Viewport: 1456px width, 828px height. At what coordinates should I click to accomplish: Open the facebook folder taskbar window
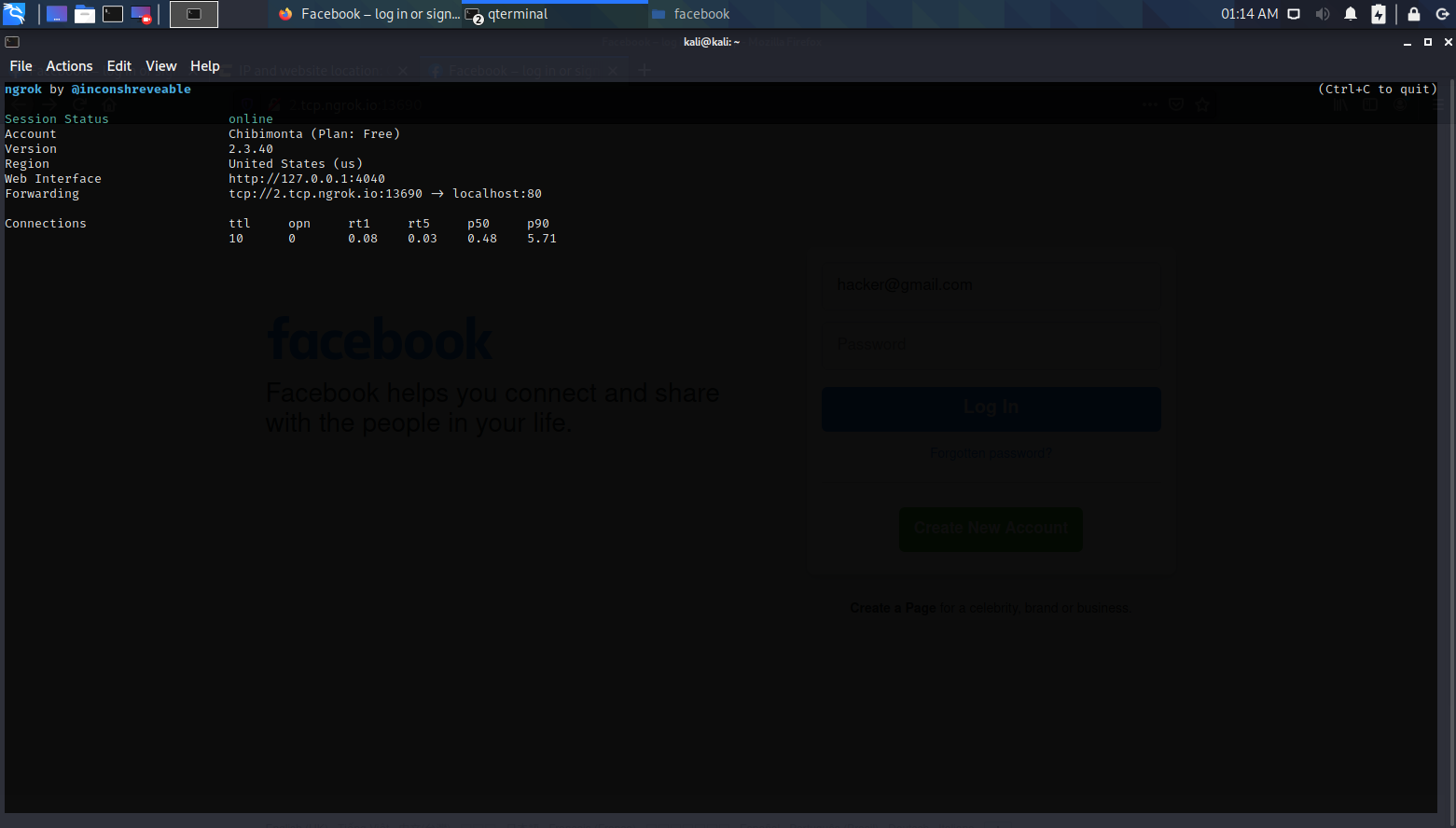(742, 14)
